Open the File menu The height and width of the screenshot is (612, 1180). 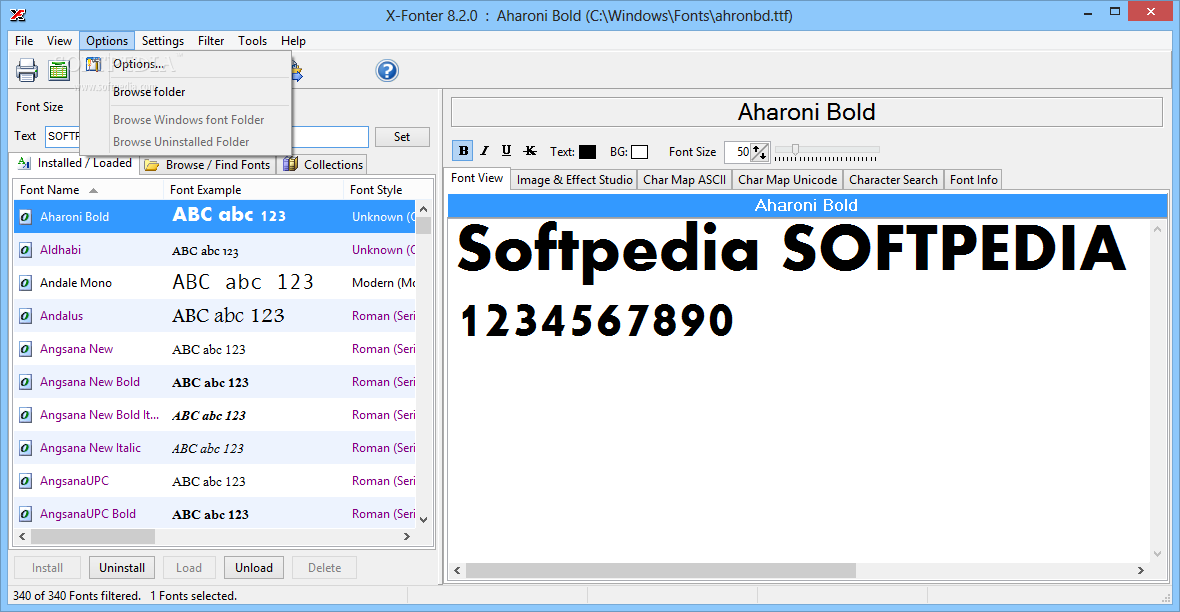point(24,41)
